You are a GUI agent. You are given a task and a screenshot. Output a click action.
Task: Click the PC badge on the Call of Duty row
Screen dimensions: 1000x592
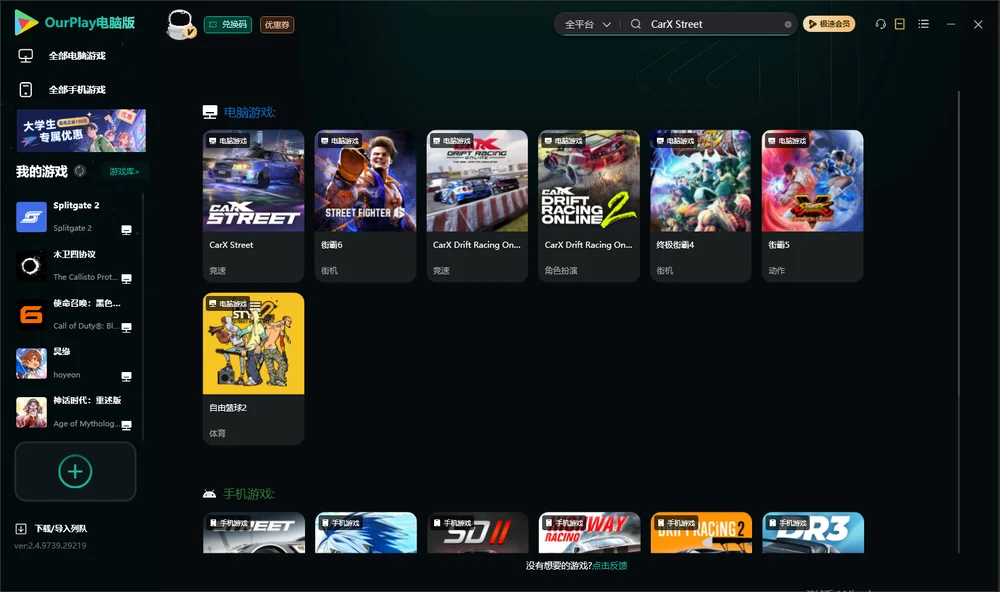pos(126,327)
